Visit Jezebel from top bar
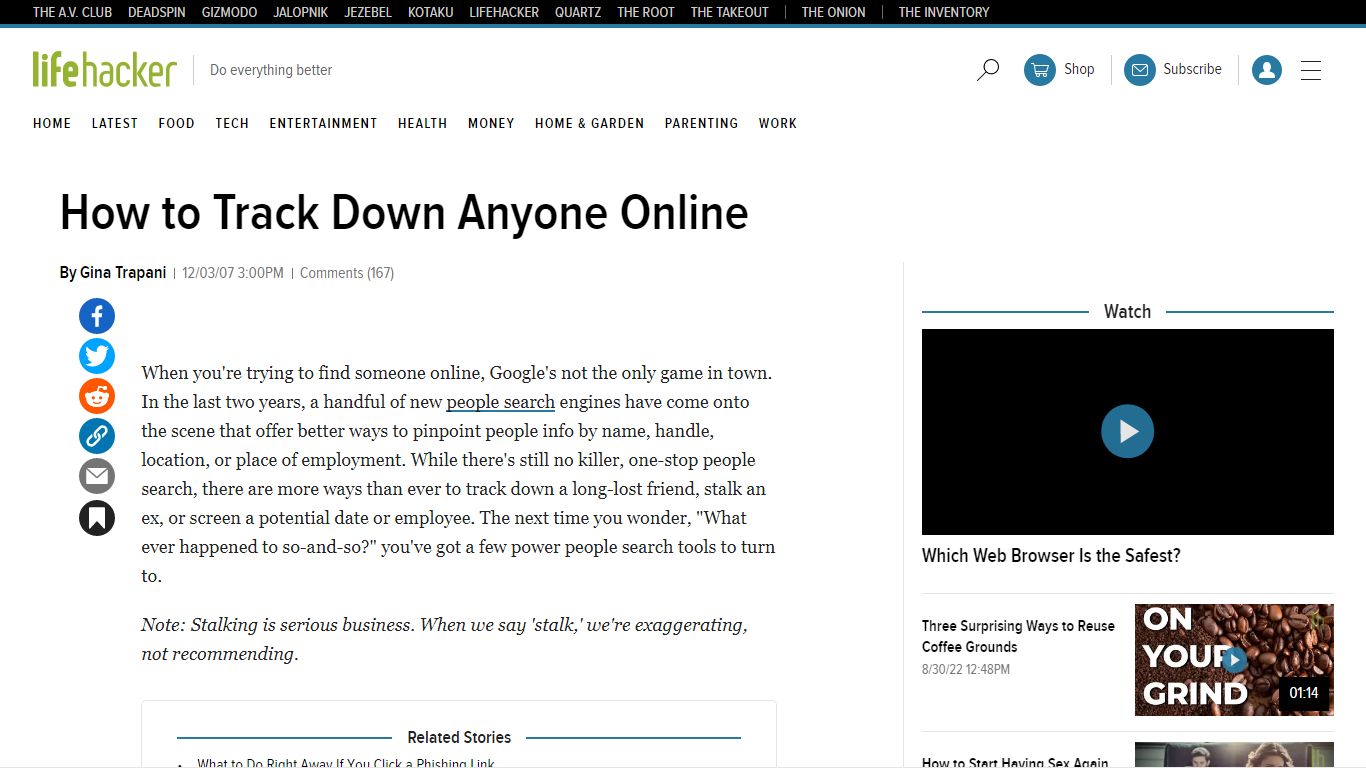 click(368, 12)
